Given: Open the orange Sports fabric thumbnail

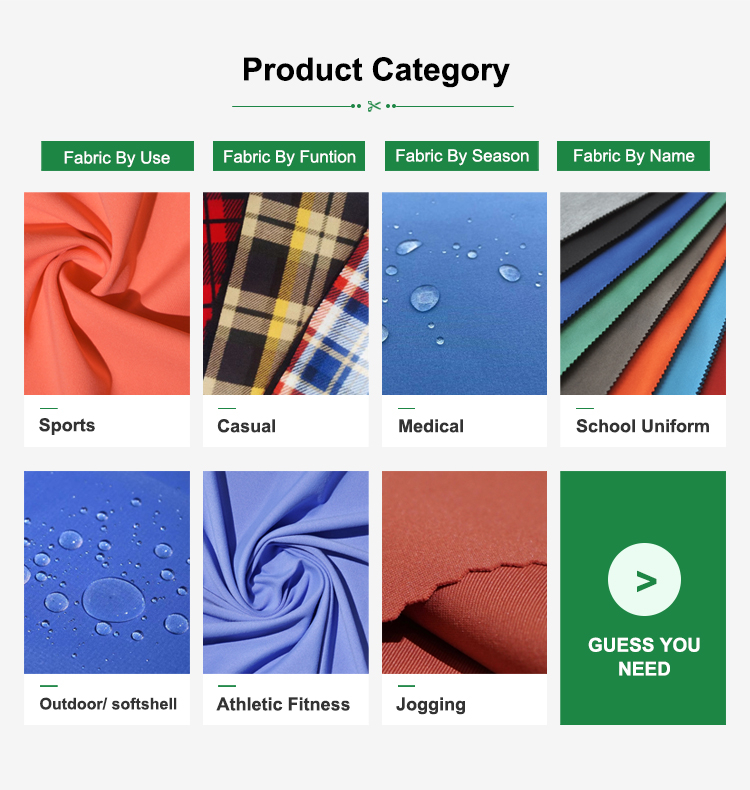Looking at the screenshot, I should point(107,293).
